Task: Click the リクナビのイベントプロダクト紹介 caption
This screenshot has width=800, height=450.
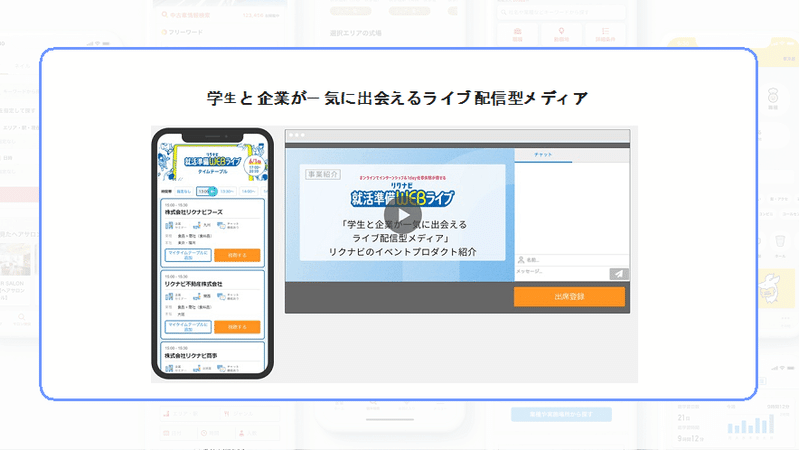Action: tap(403, 252)
